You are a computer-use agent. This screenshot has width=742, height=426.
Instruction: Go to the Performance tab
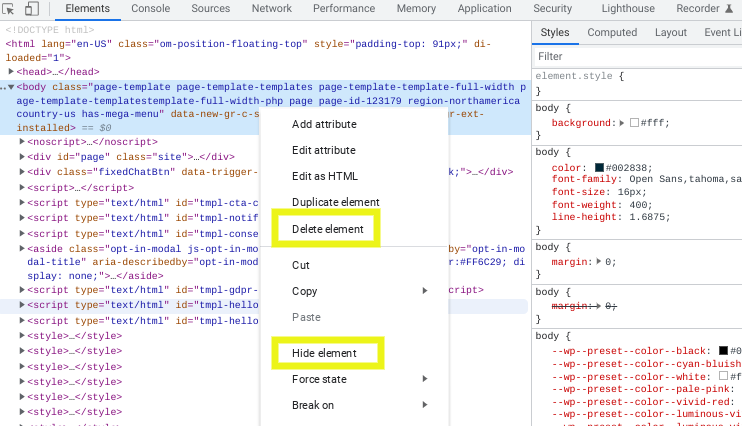[x=344, y=9]
